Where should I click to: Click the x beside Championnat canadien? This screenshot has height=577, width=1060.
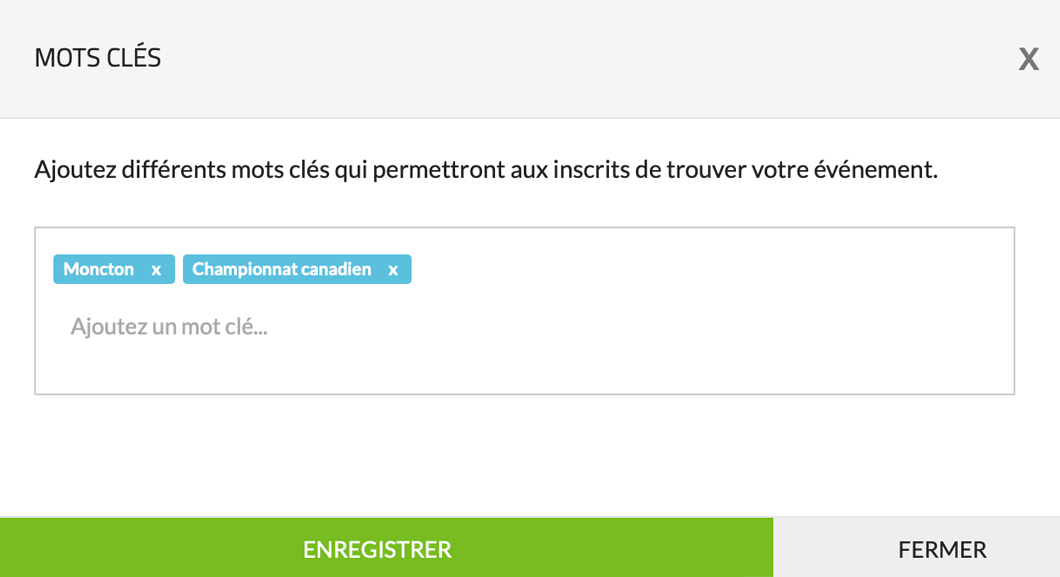coord(393,270)
